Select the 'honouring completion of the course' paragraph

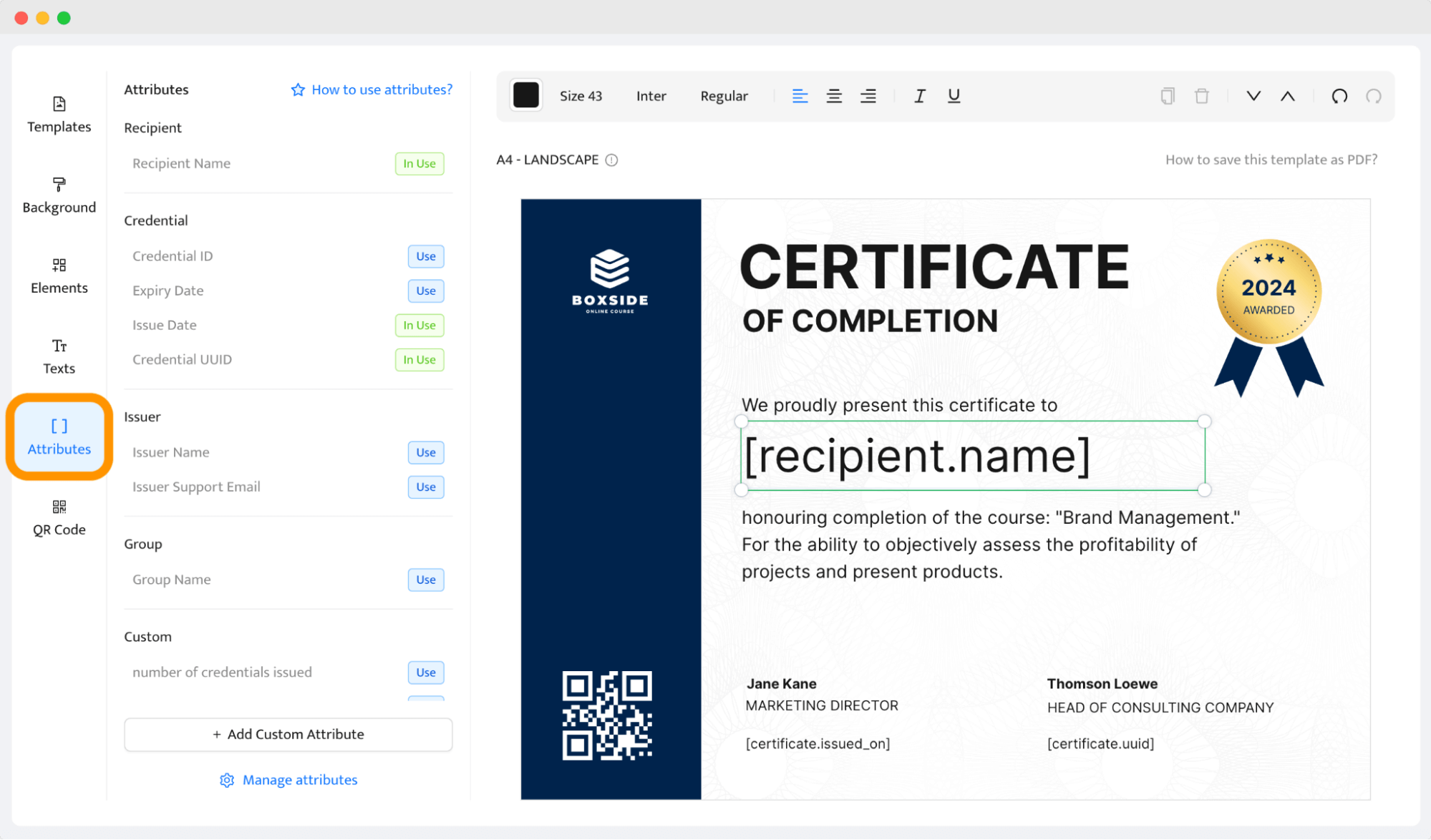click(991, 544)
